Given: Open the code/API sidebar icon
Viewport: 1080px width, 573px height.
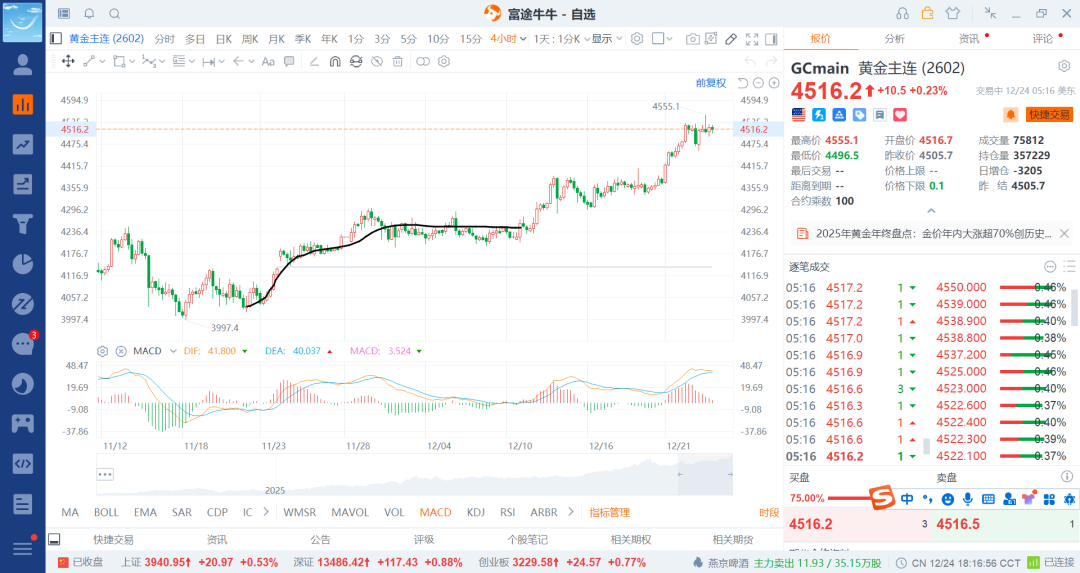Looking at the screenshot, I should [23, 463].
